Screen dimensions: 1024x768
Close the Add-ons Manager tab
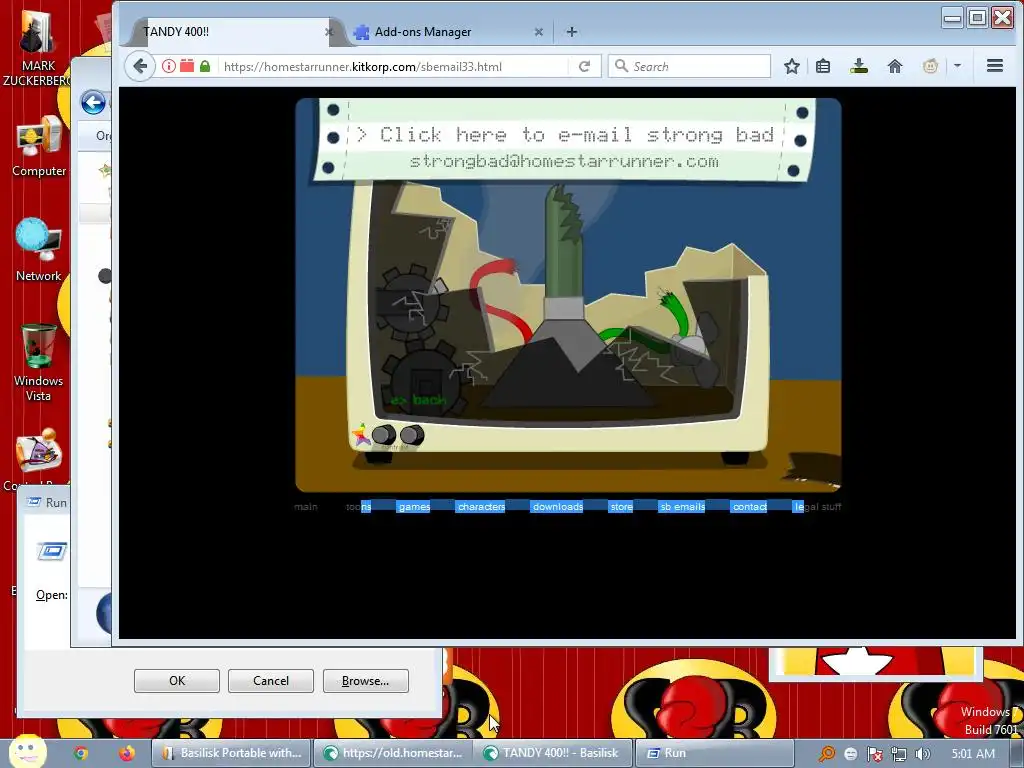tap(539, 31)
